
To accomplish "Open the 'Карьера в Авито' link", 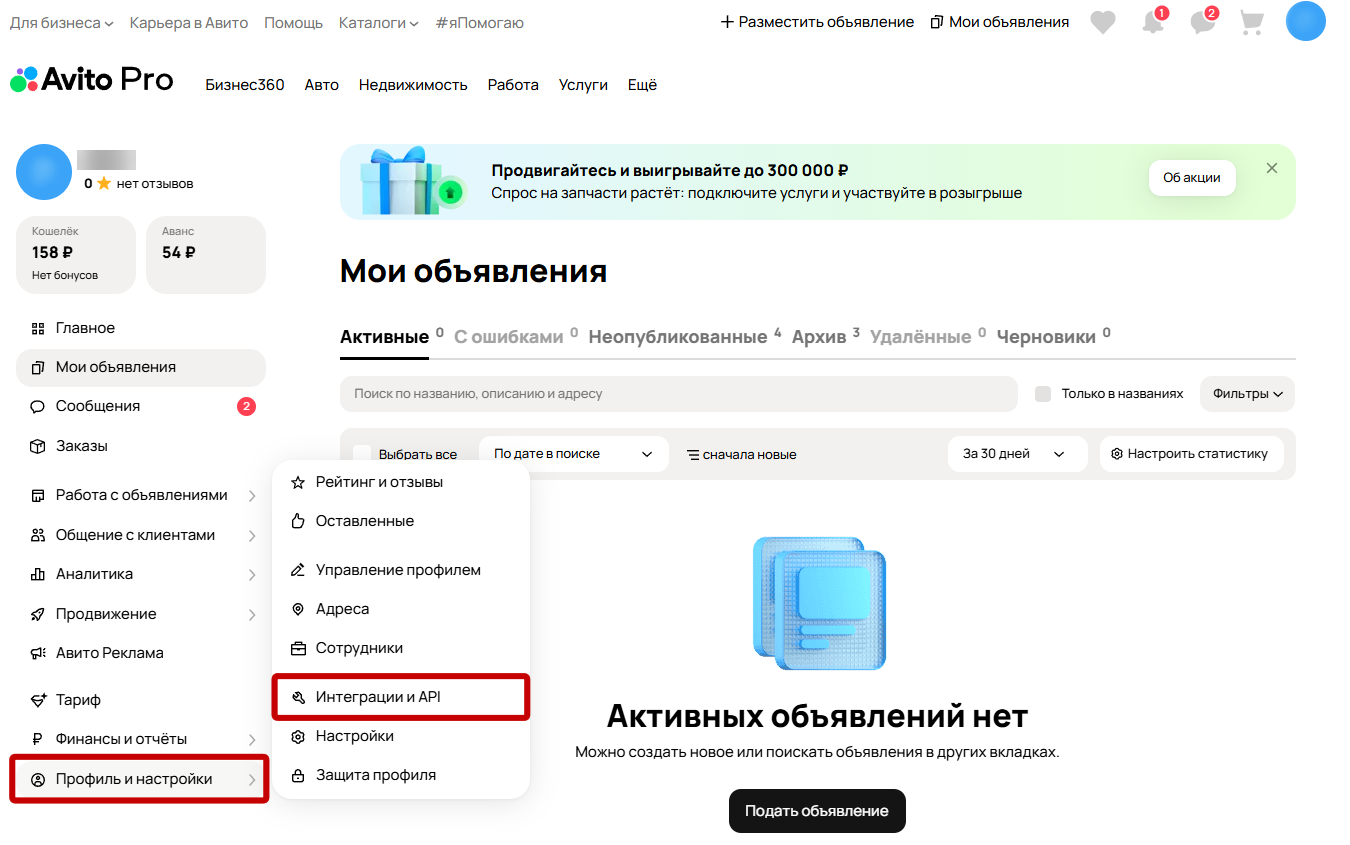I will pyautogui.click(x=189, y=22).
